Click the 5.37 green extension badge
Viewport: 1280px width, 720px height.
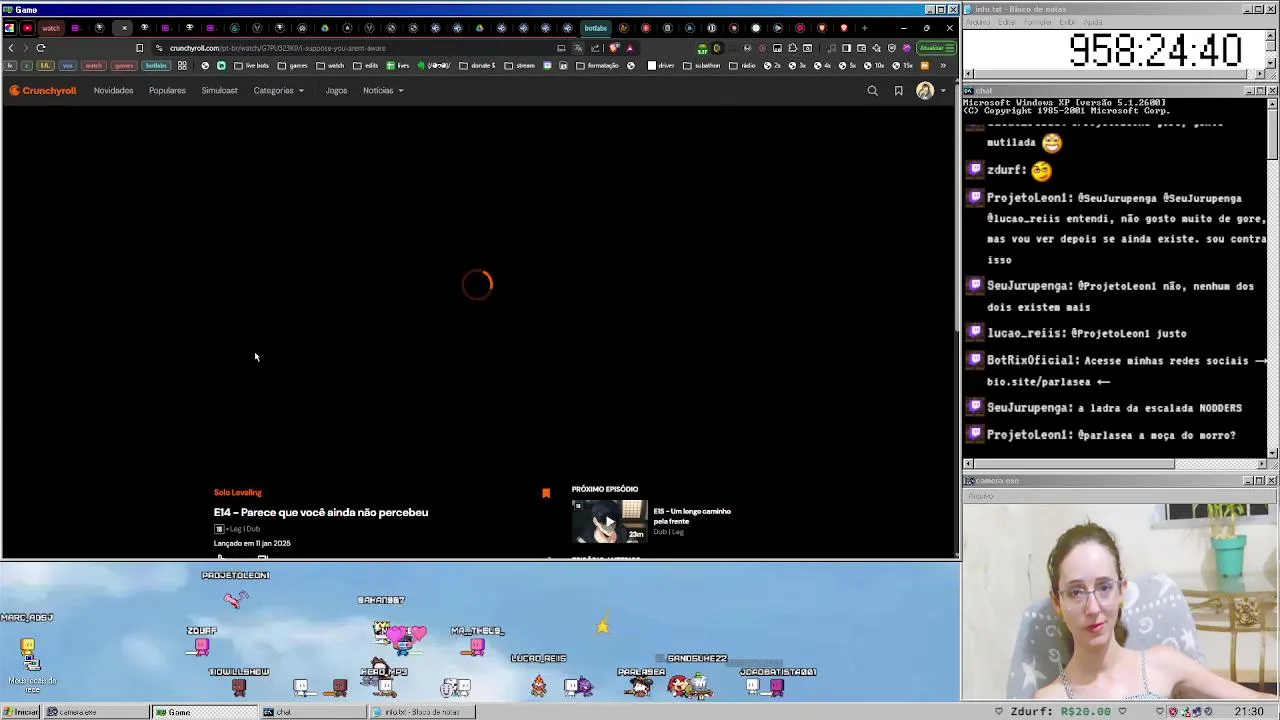pos(702,48)
